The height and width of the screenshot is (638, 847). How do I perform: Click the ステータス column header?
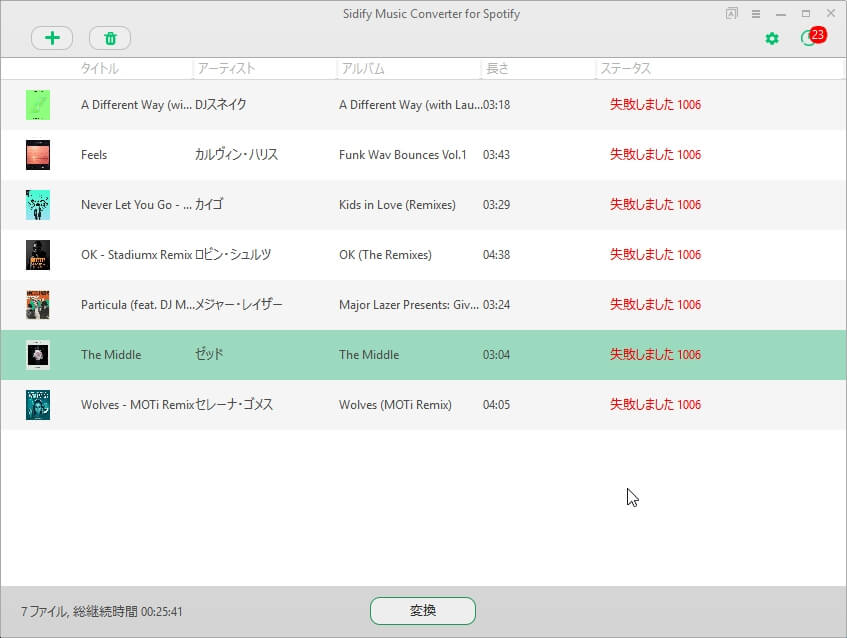(625, 69)
